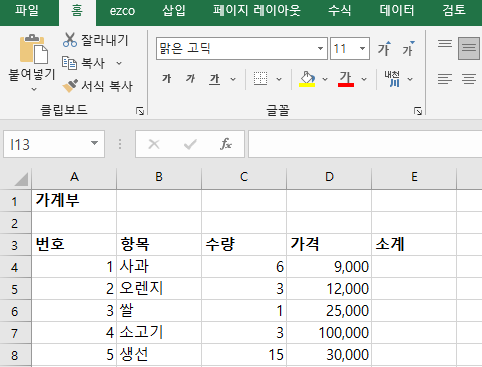
Task: Open the 데이터 tab
Action: click(397, 10)
